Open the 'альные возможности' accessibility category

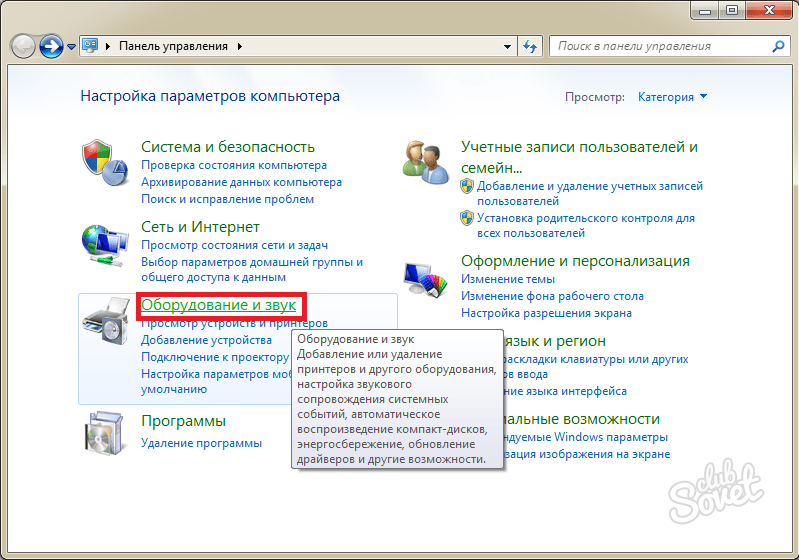click(x=581, y=419)
